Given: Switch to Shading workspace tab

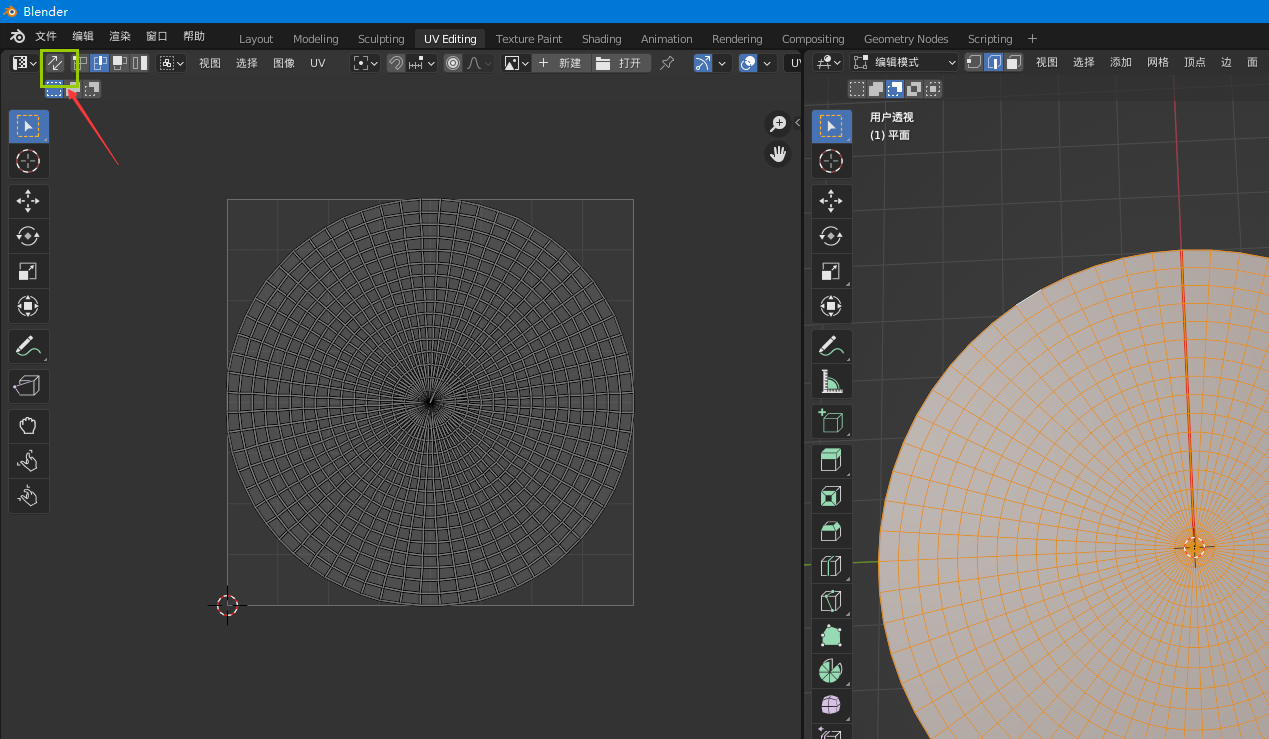Looking at the screenshot, I should [602, 39].
